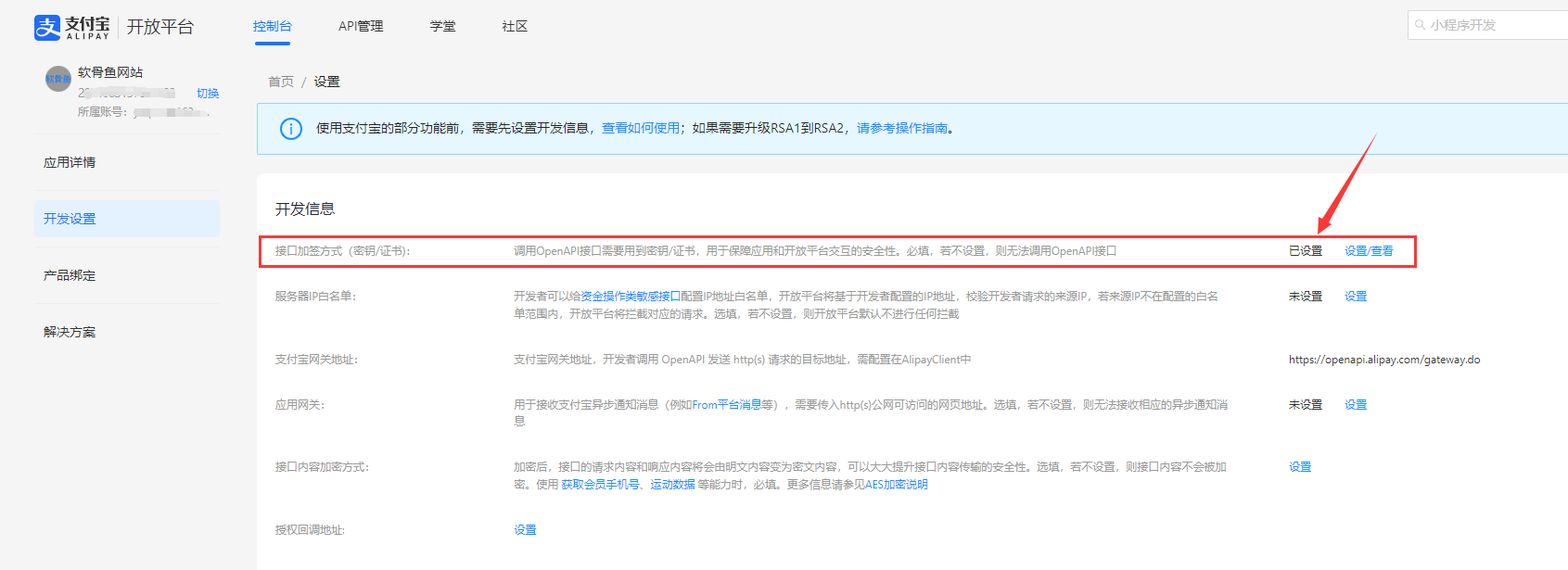Click 设置 for 接口内容加密方式

click(1300, 467)
